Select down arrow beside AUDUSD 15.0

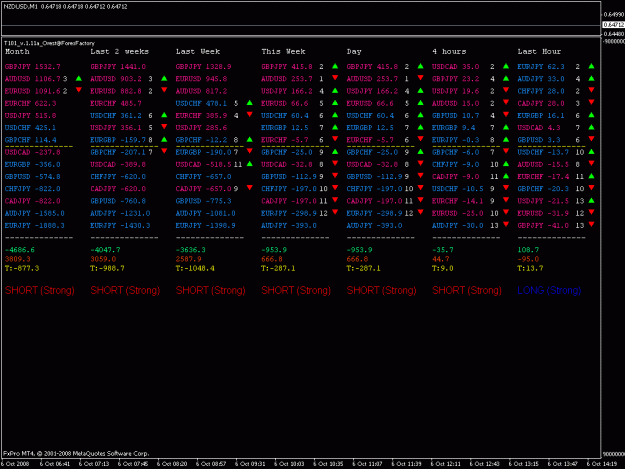(506, 102)
